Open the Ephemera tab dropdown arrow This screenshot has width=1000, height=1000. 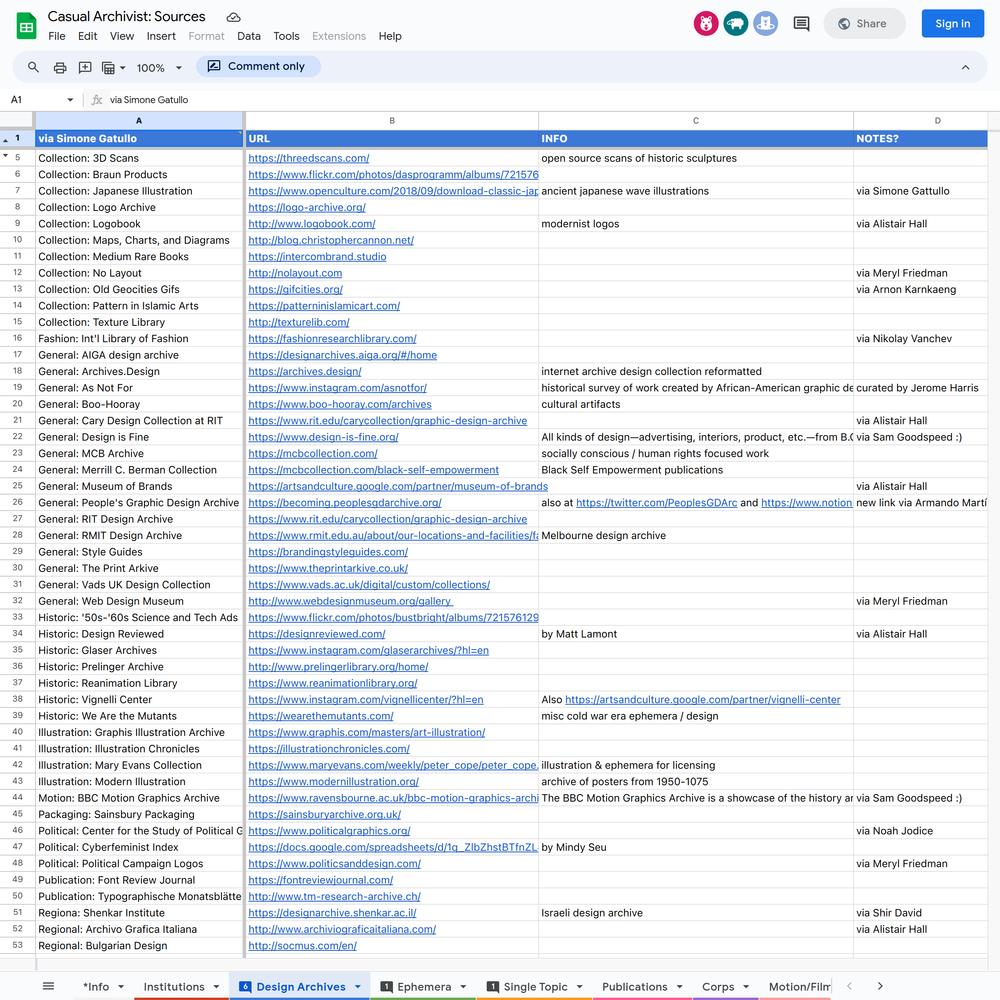pyautogui.click(x=463, y=987)
